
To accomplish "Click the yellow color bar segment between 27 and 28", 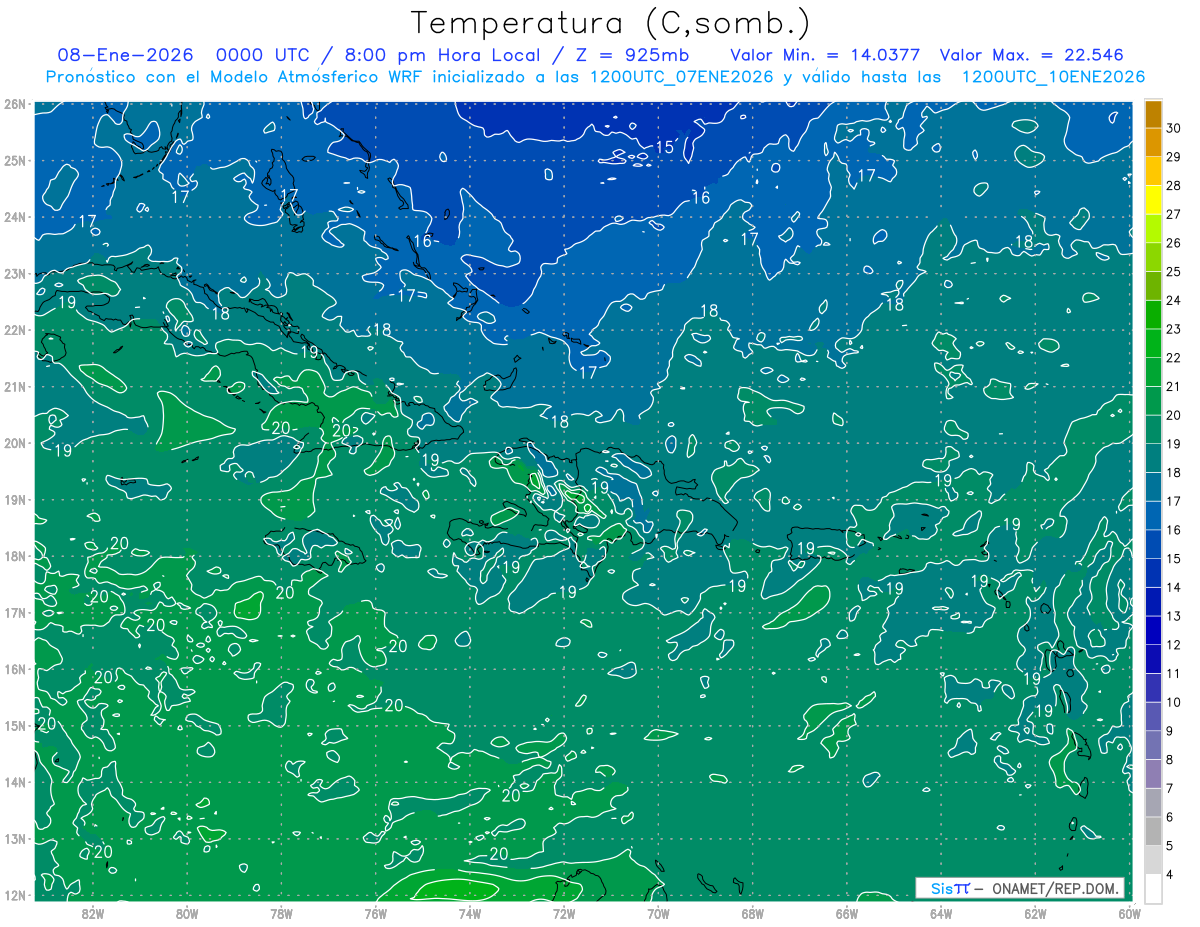I will 1153,199.
